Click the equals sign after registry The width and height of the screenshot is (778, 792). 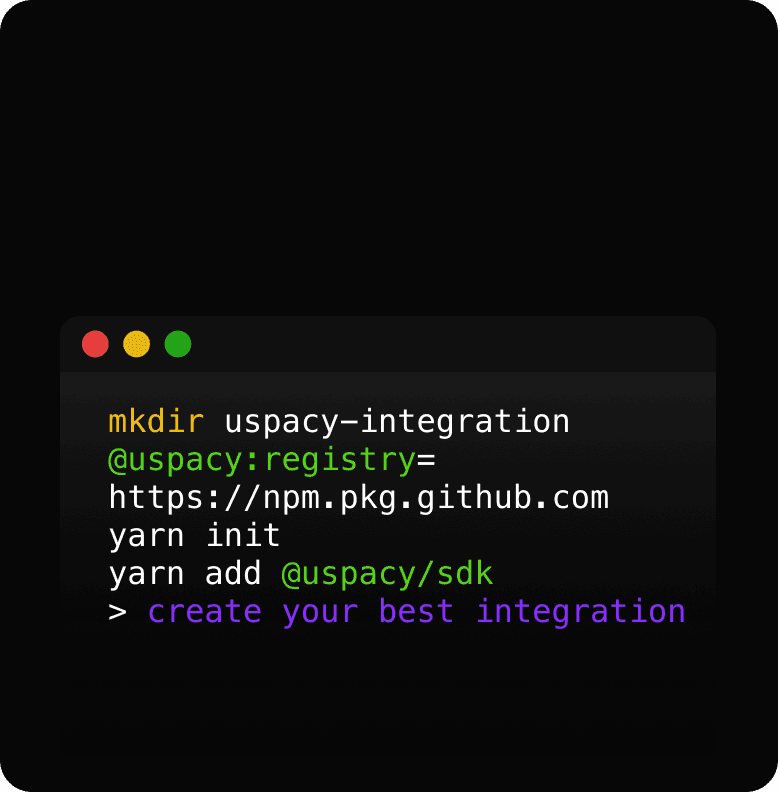pos(426,461)
